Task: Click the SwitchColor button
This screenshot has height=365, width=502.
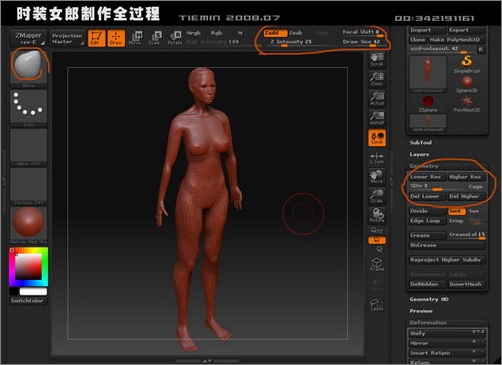Action: tap(28, 301)
